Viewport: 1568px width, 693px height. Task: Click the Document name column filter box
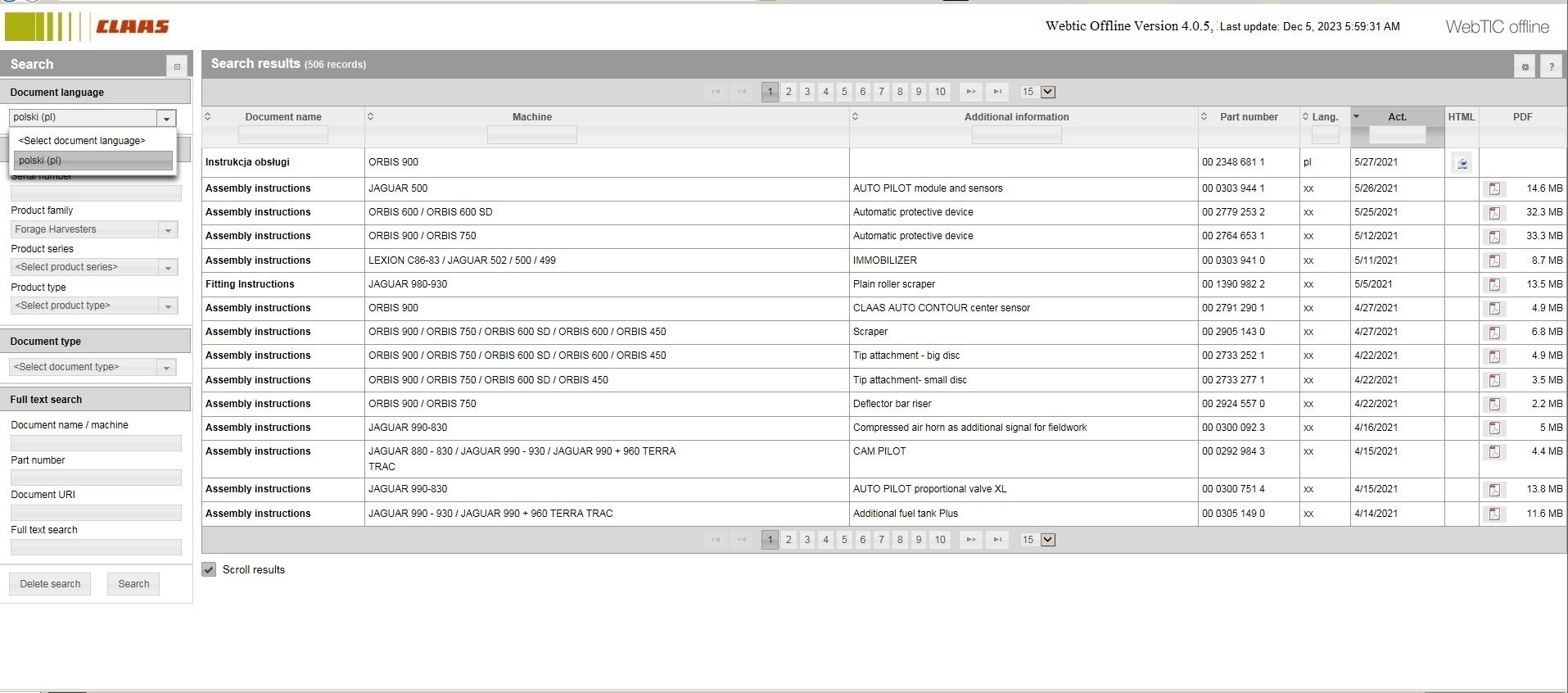coord(283,135)
